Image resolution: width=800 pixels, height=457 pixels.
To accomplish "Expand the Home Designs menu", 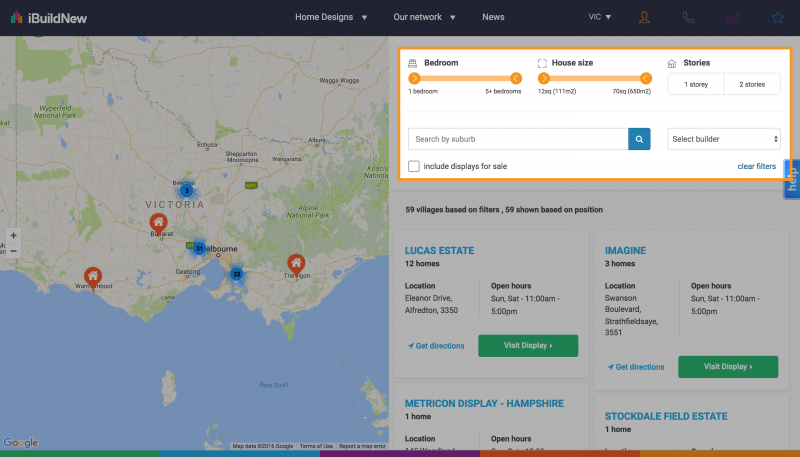I will coord(331,17).
